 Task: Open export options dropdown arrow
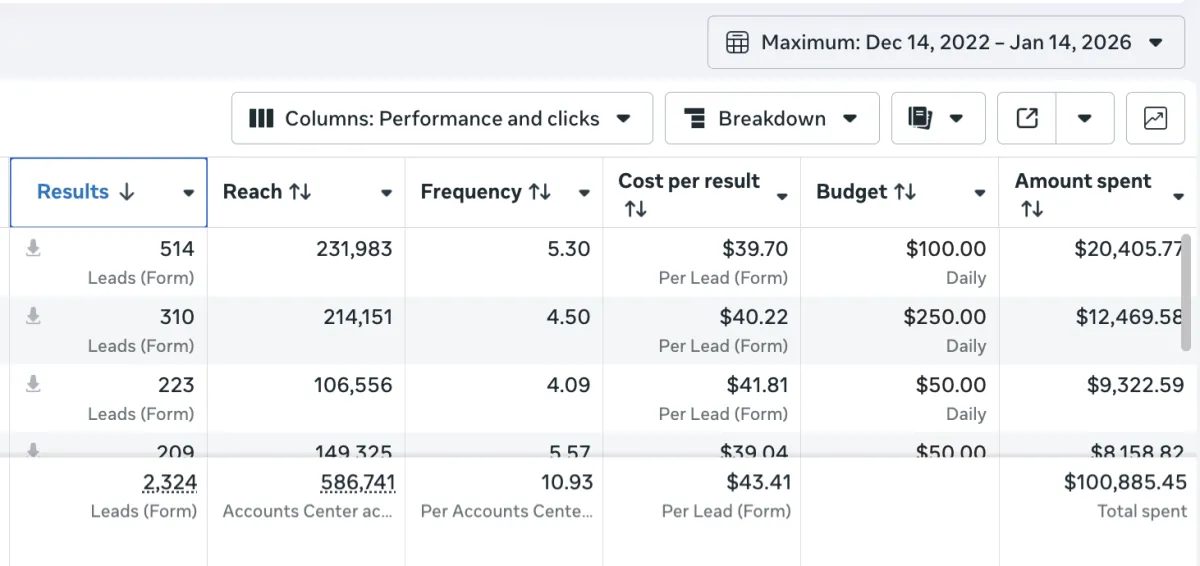click(x=1084, y=118)
